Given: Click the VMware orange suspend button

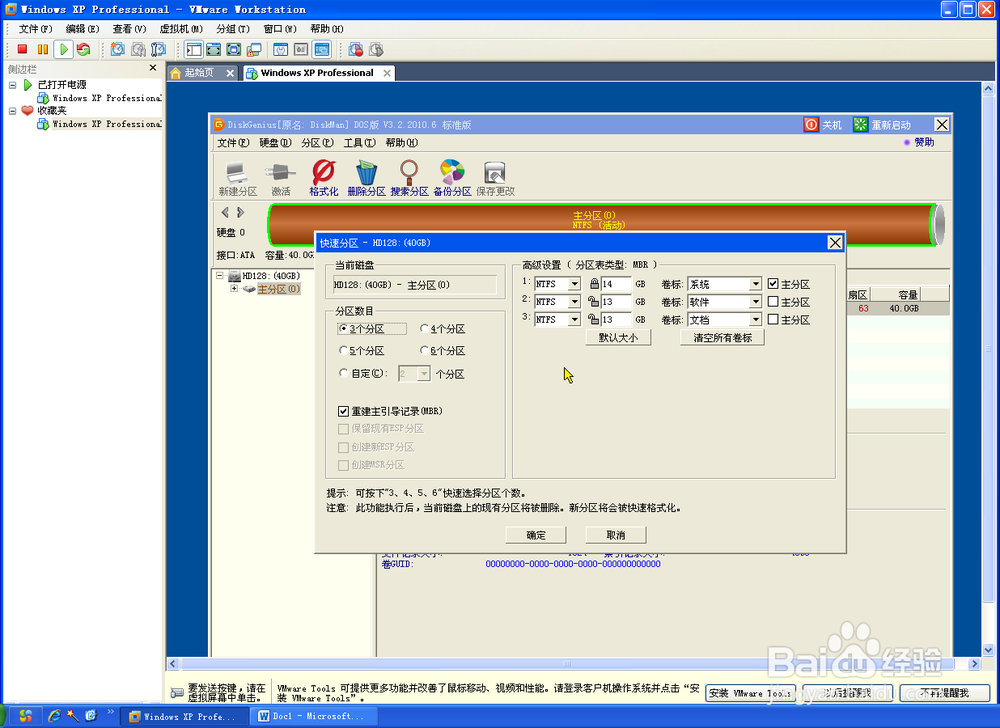Looking at the screenshot, I should click(43, 49).
